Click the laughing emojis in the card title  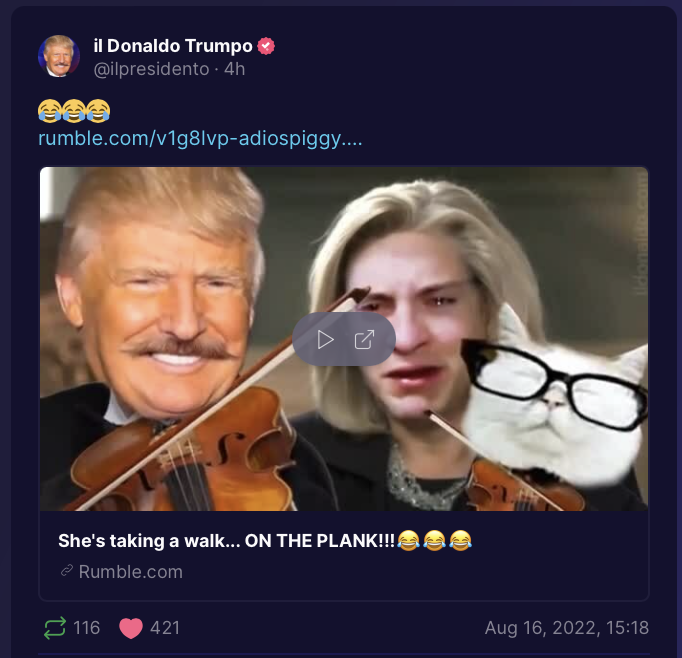[x=435, y=541]
